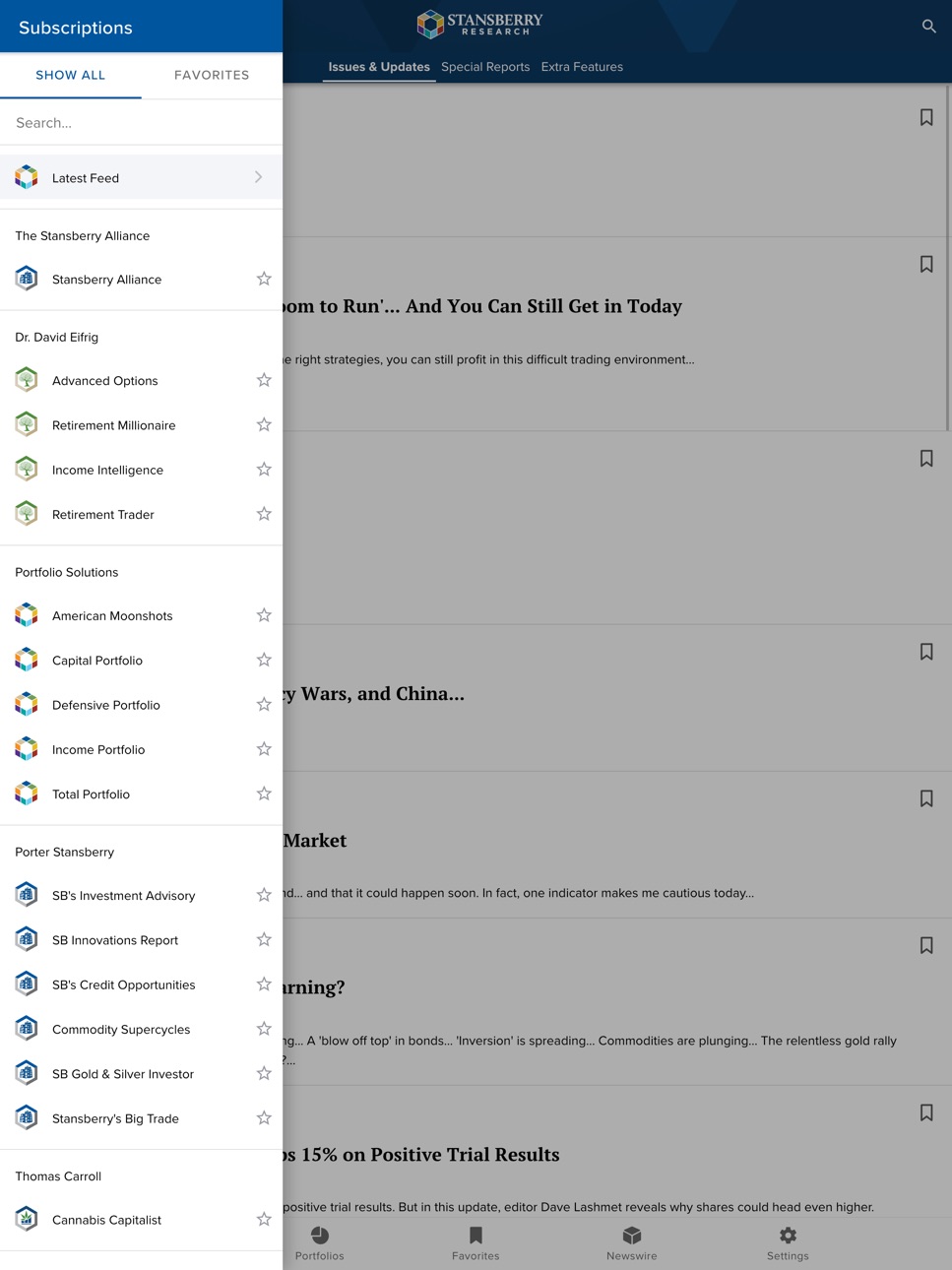Select the Extra Features tab

tap(582, 67)
